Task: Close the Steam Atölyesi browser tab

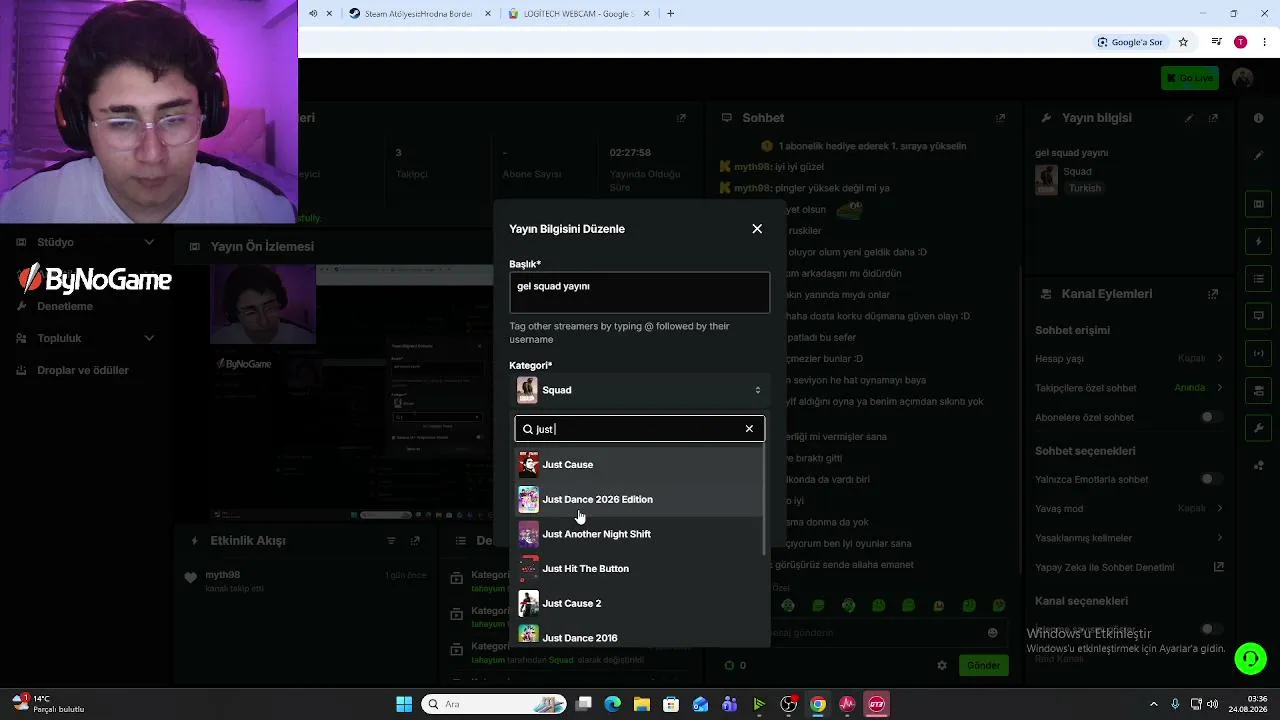Action: 487,14
